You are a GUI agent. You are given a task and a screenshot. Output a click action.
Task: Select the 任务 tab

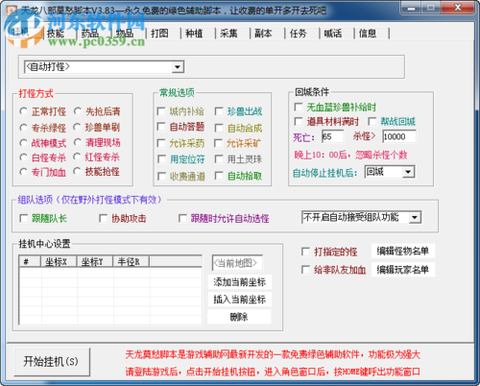[298, 34]
